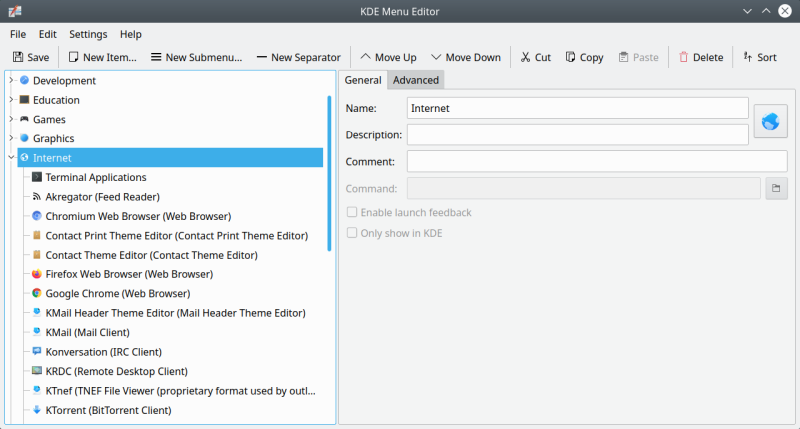This screenshot has width=800, height=429.
Task: Select the KMail (Mail Client) icon
Action: click(37, 332)
